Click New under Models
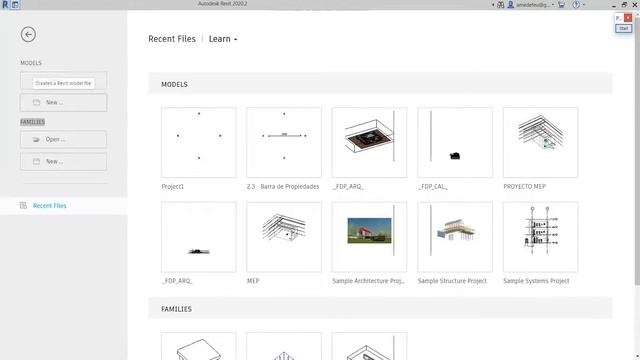This screenshot has height=360, width=640. [63, 102]
